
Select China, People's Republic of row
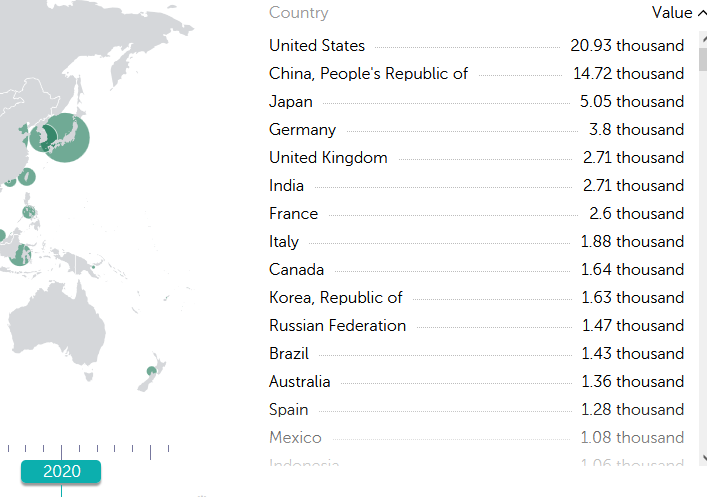[x=476, y=74]
